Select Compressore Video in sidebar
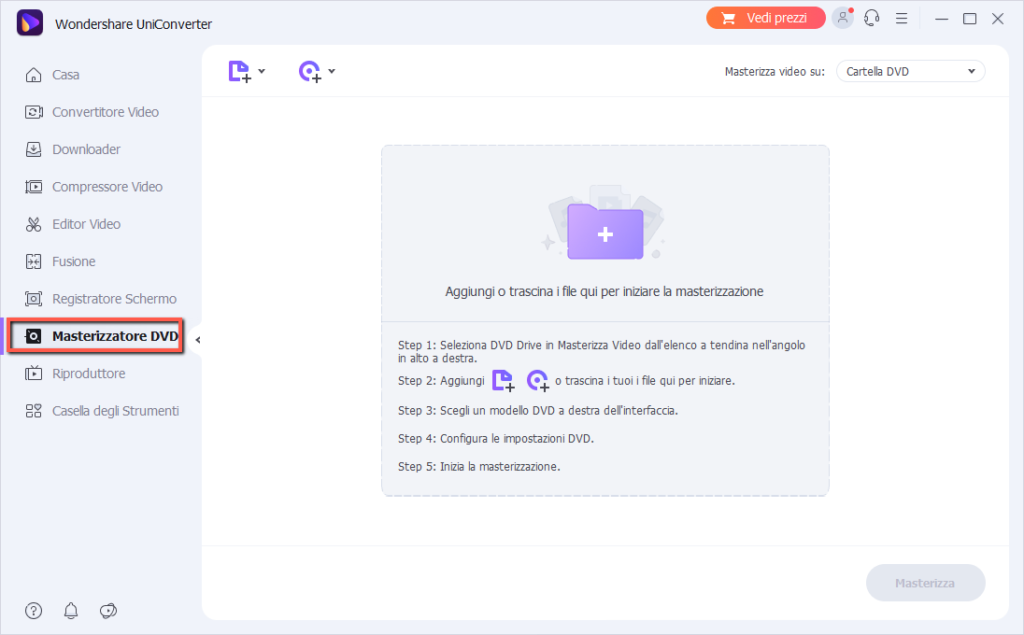This screenshot has height=635, width=1024. click(107, 187)
